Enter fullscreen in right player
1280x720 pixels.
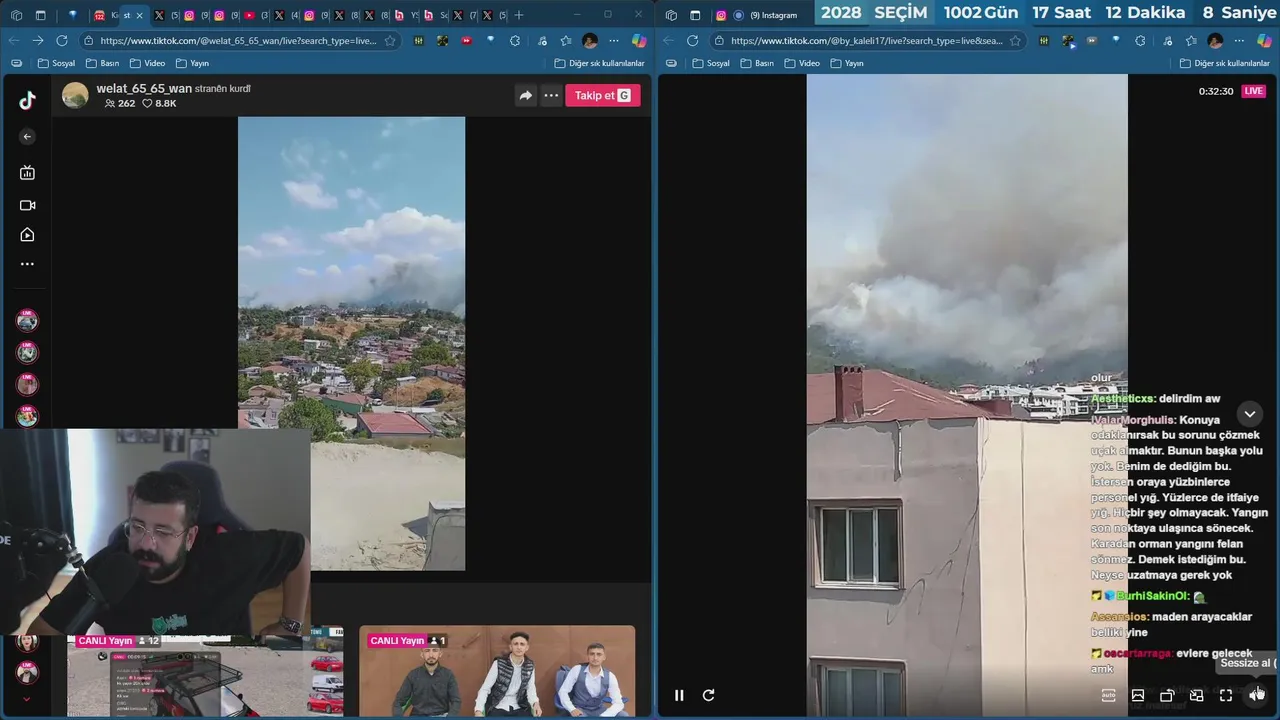pyautogui.click(x=1226, y=695)
